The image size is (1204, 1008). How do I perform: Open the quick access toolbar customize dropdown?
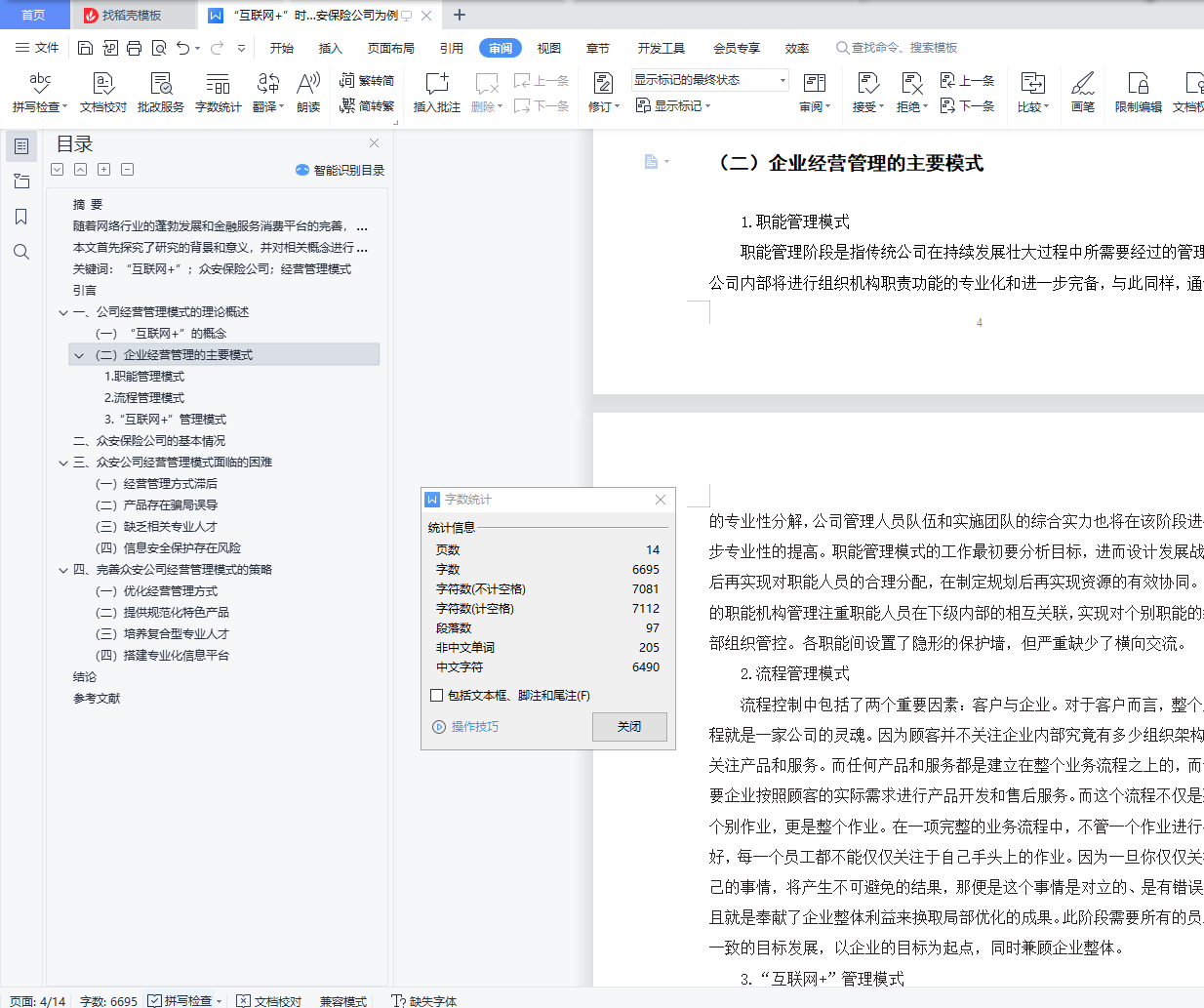point(241,48)
